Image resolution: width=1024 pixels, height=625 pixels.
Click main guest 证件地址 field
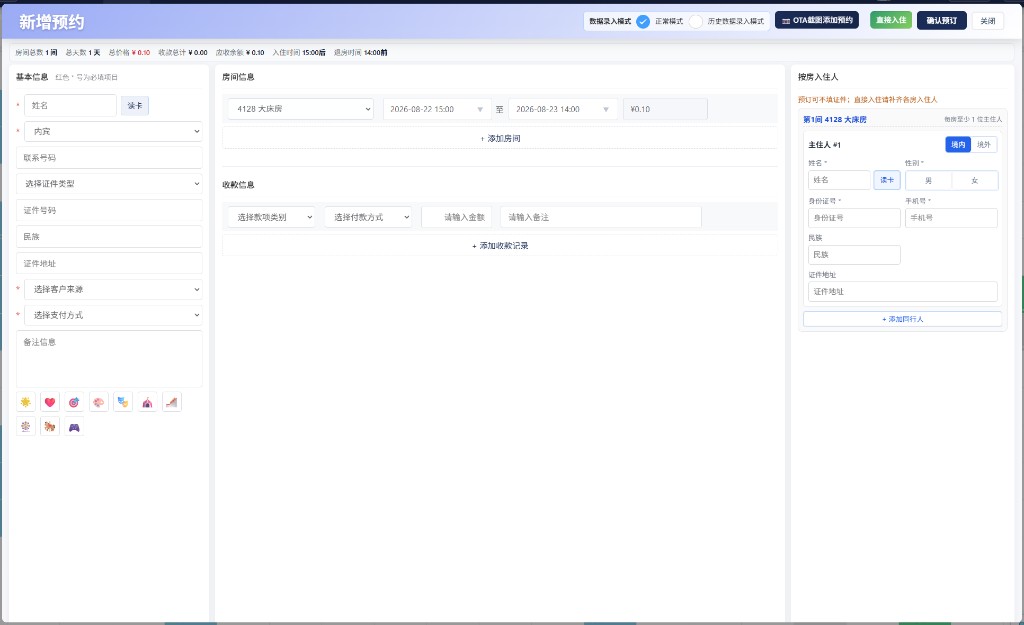click(903, 291)
